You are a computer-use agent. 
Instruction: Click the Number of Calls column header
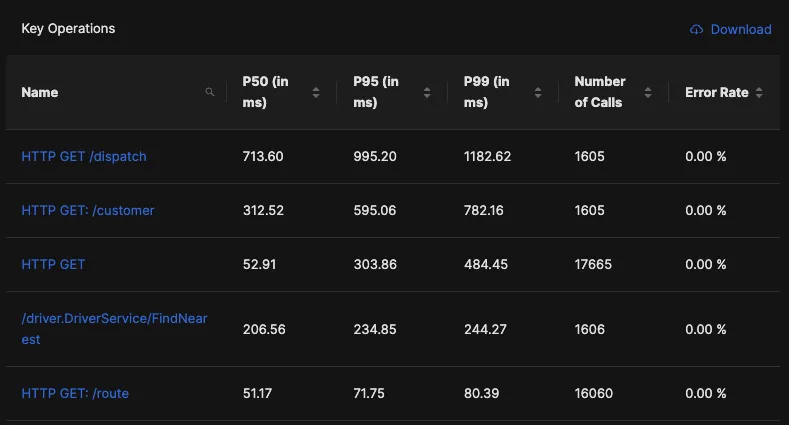(600, 92)
